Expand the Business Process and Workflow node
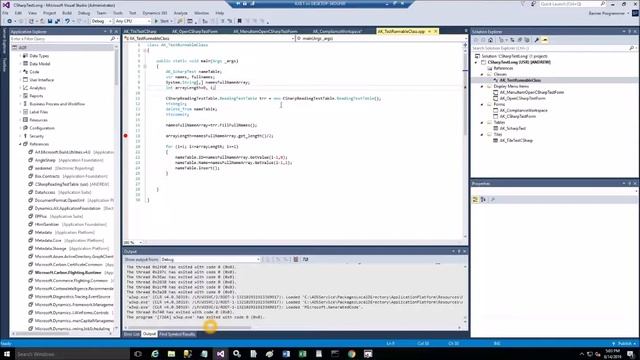This screenshot has height=360, width=640. pos(20,104)
